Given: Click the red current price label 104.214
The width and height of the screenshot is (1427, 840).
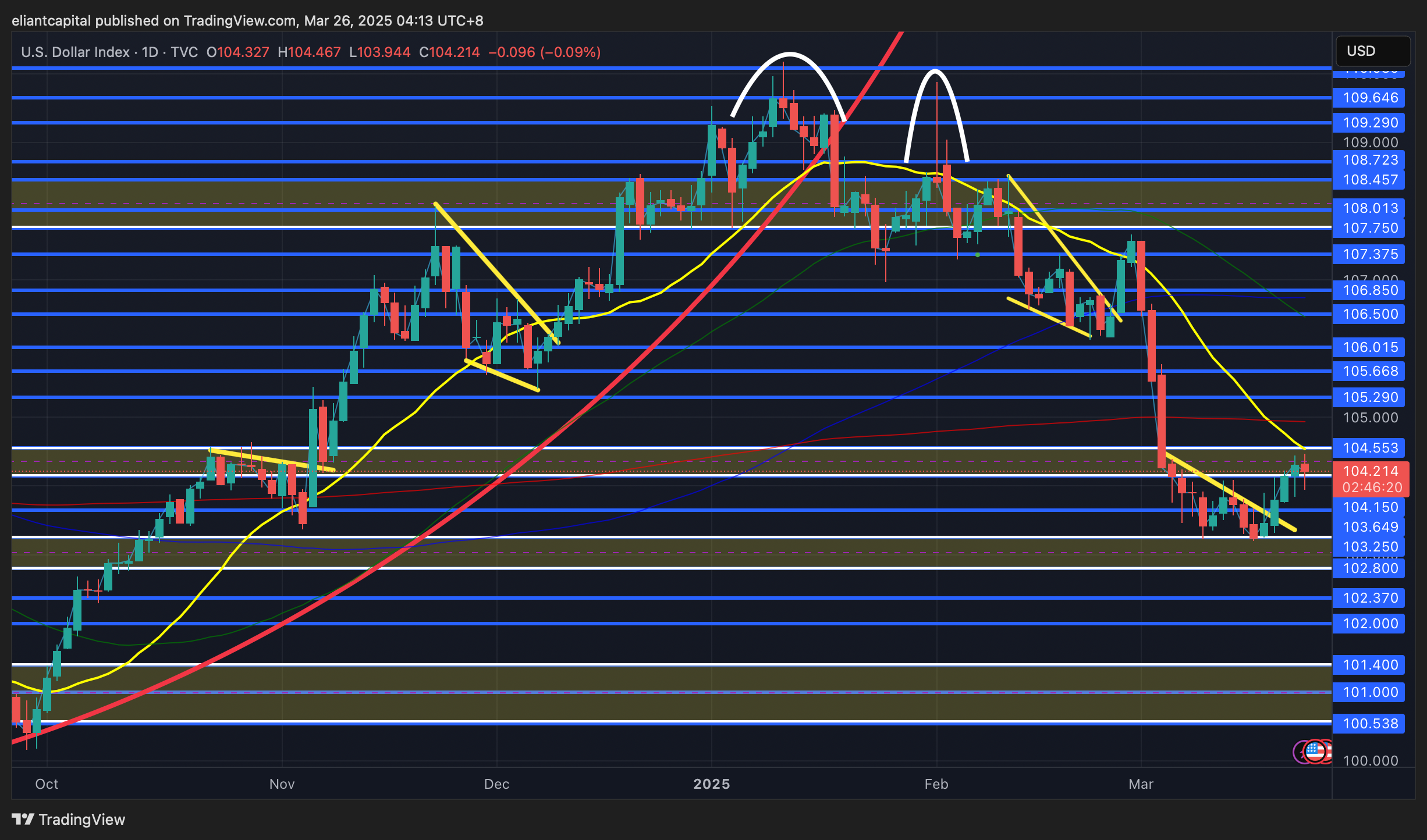Looking at the screenshot, I should point(1370,471).
